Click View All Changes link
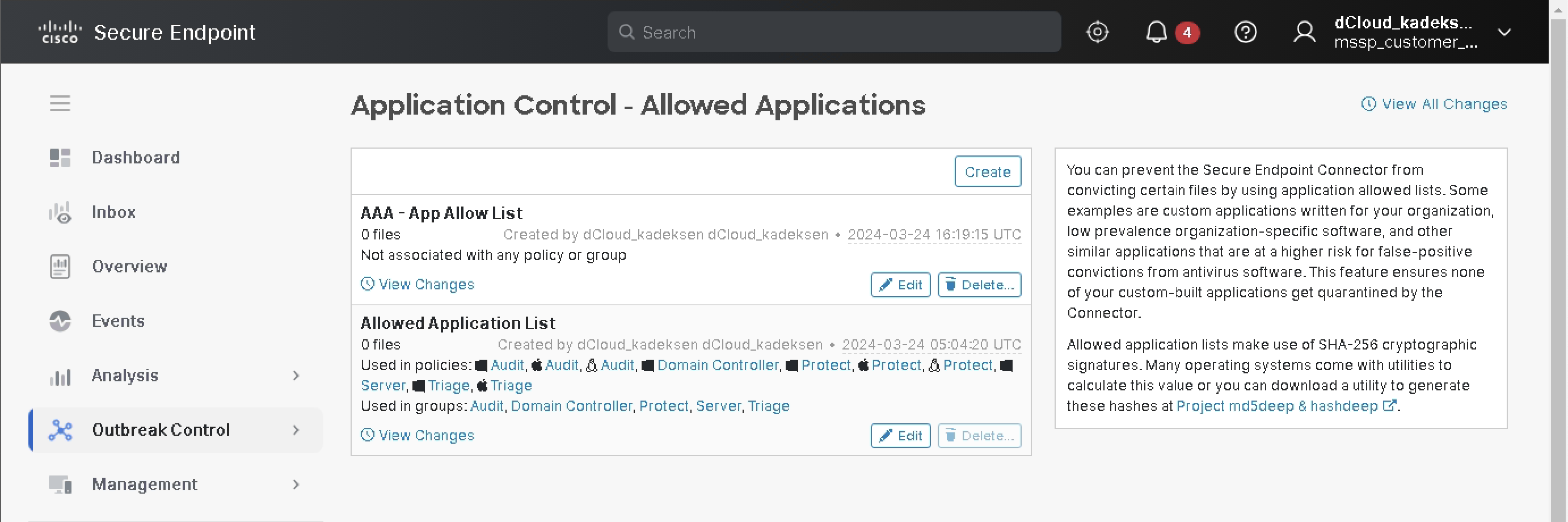 tap(1435, 104)
